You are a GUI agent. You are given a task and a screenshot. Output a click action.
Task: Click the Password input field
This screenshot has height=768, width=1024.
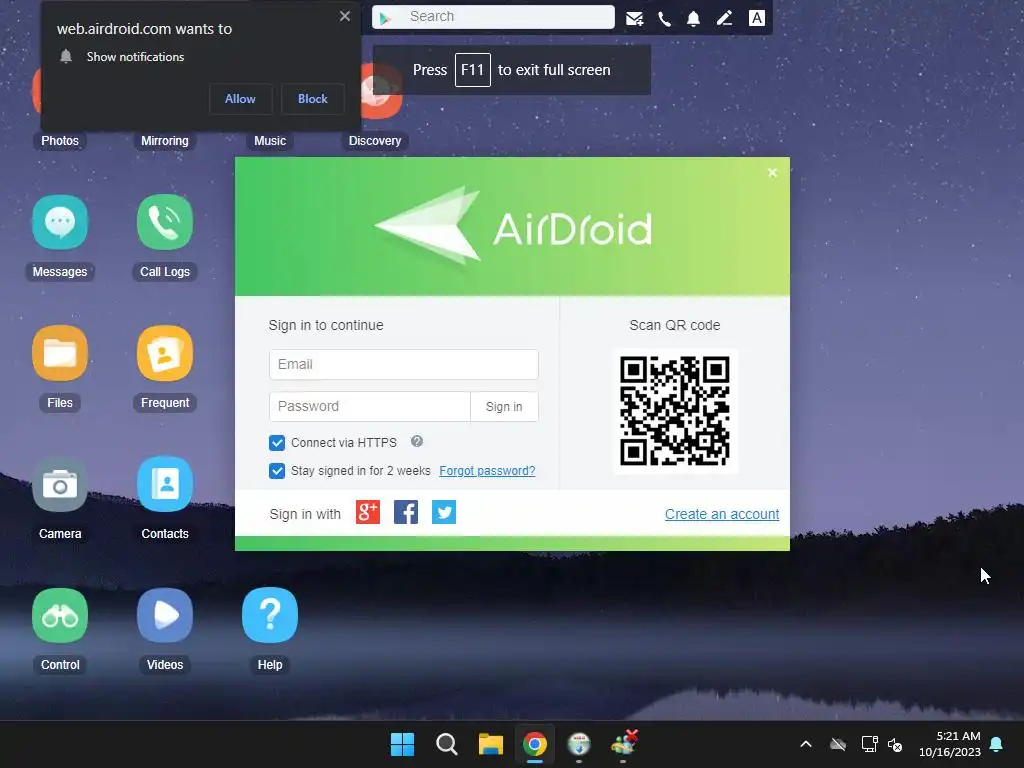coord(370,407)
